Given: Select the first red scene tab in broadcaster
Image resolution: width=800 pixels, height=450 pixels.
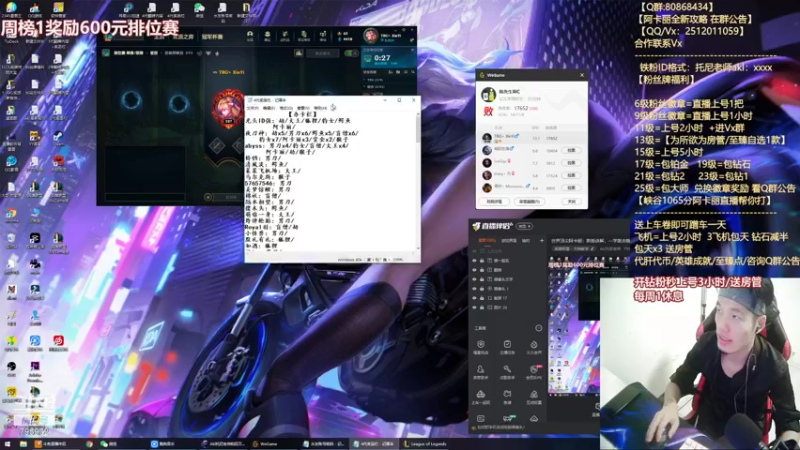Looking at the screenshot, I should (x=487, y=240).
